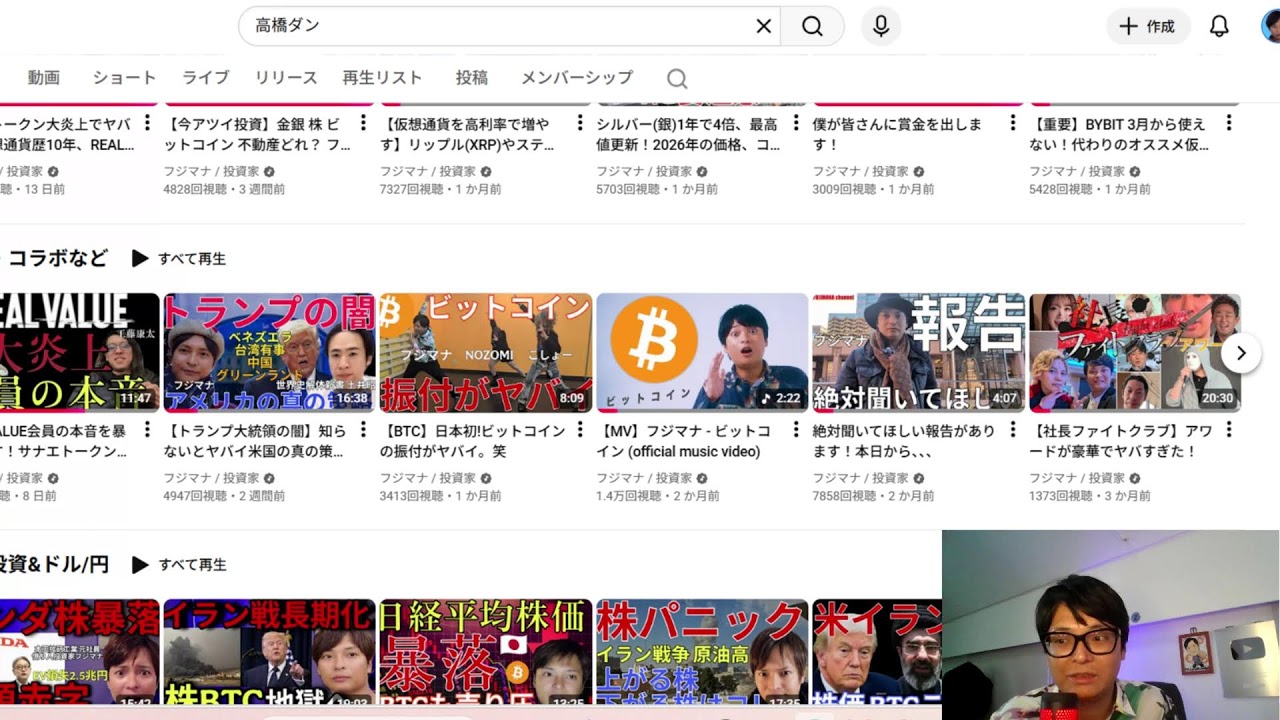Switch to the ショート tab
Screen dimensions: 1280x720
tap(124, 78)
